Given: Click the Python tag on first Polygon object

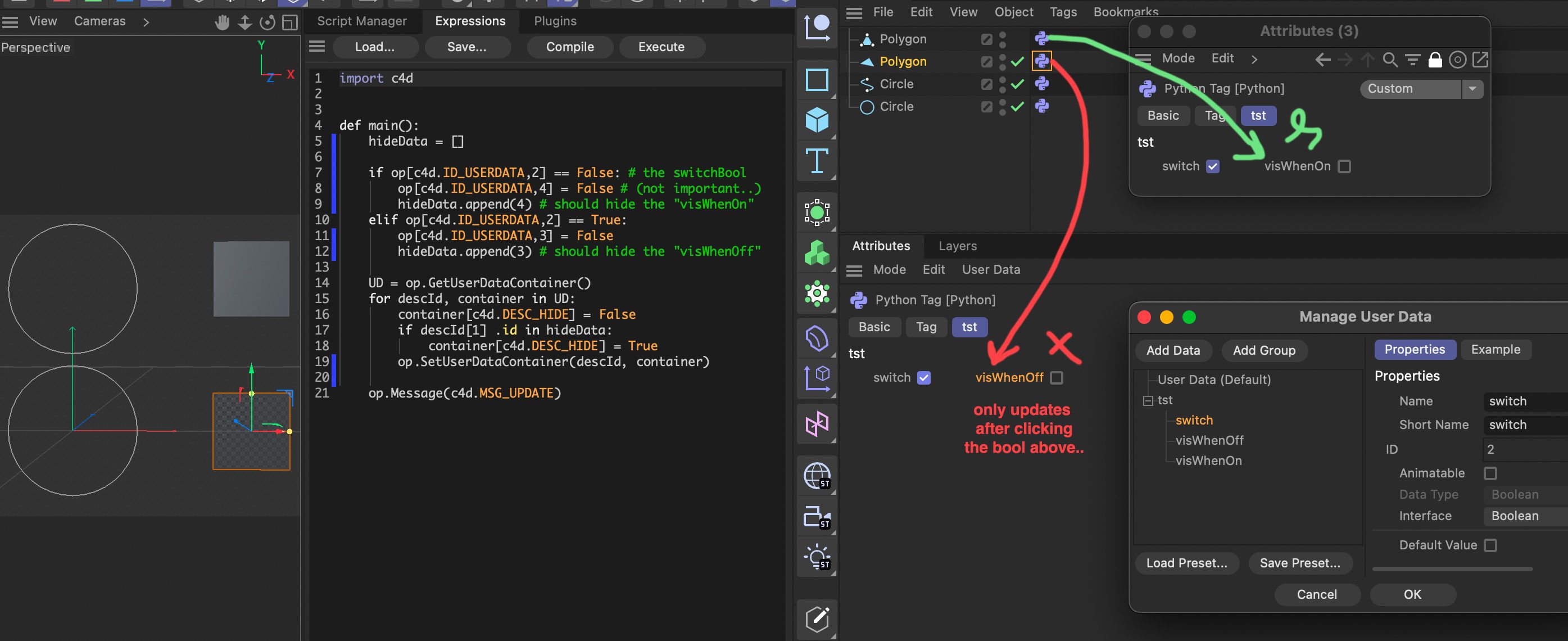Looking at the screenshot, I should pos(1041,39).
